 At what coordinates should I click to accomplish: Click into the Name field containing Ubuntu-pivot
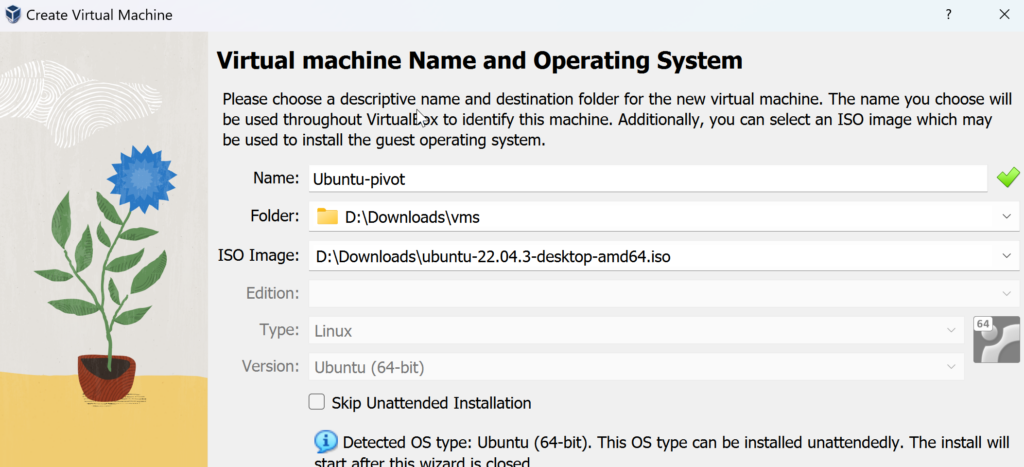[x=648, y=178]
